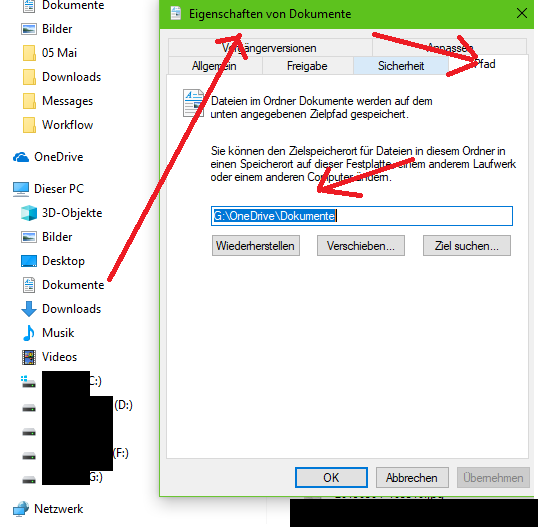The height and width of the screenshot is (529, 538).
Task: Click the Desktop icon under Dieser PC
Action: (29, 261)
